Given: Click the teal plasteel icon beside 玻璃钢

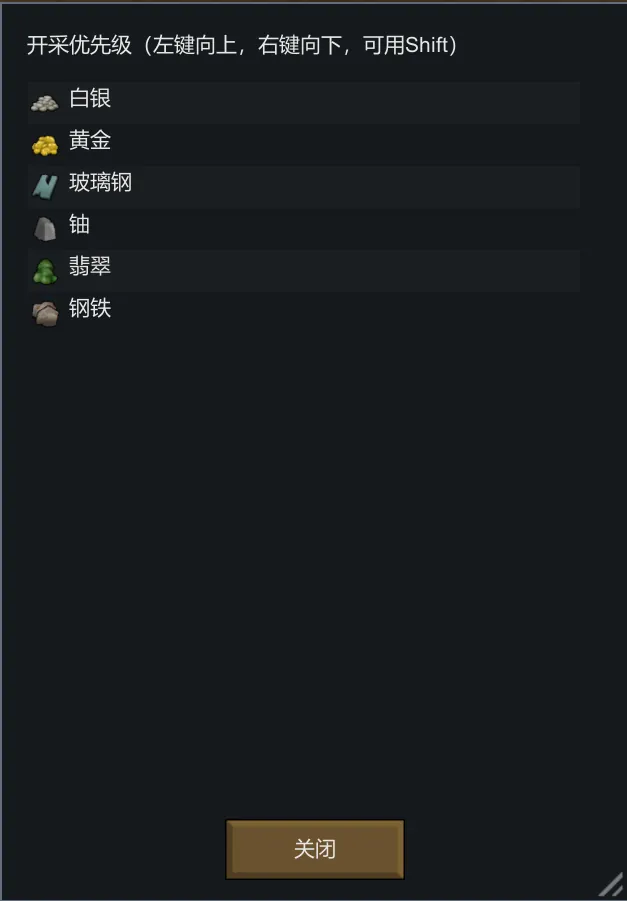Looking at the screenshot, I should tap(44, 186).
